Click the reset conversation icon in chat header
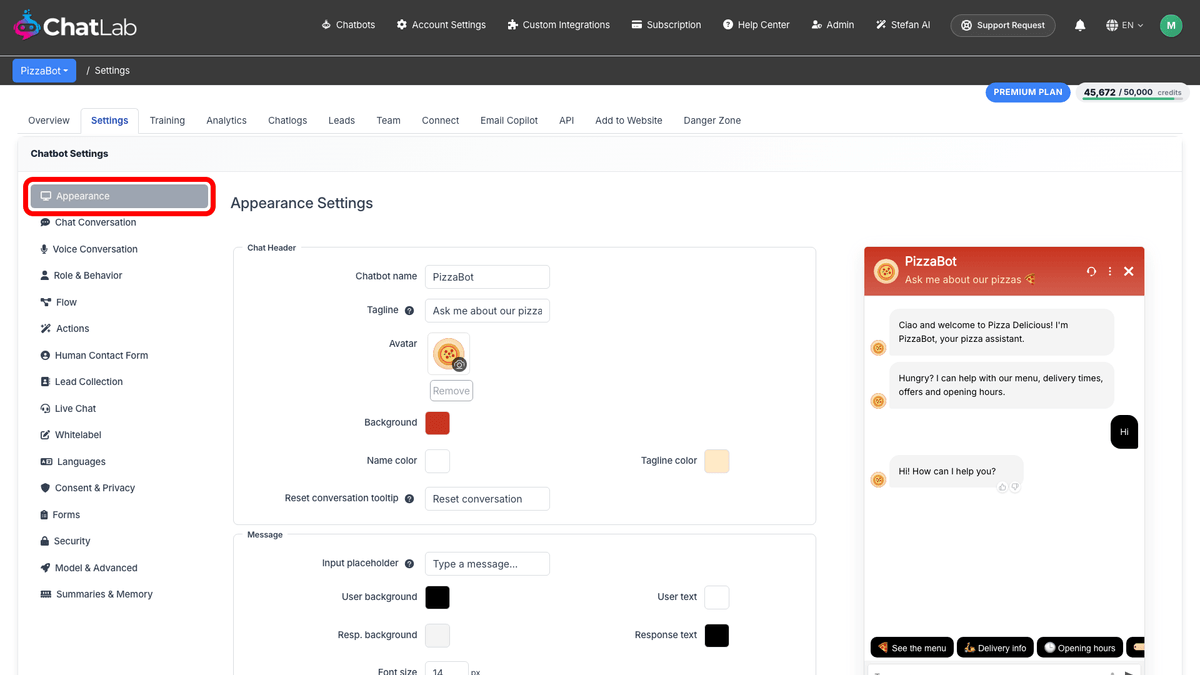 (1091, 271)
